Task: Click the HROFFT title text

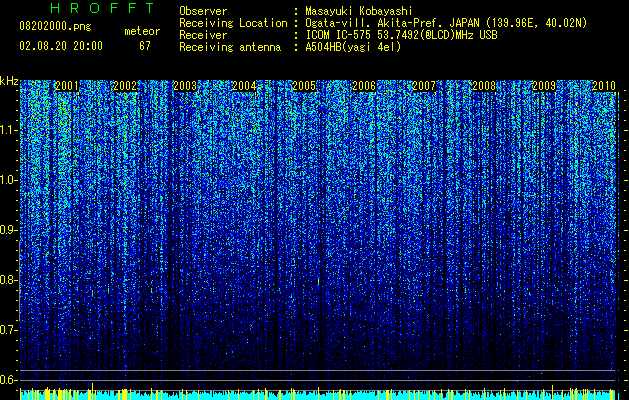Action: pyautogui.click(x=102, y=8)
